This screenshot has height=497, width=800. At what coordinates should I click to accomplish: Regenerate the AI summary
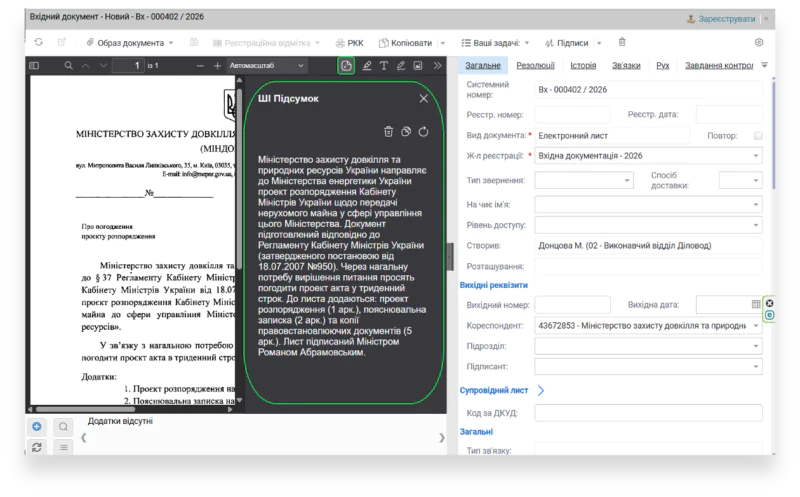click(423, 132)
